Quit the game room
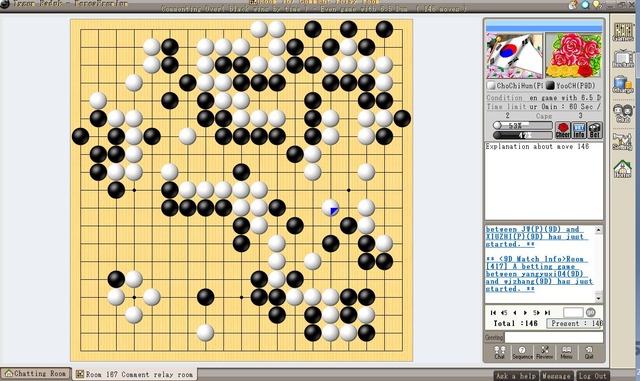 [589, 352]
